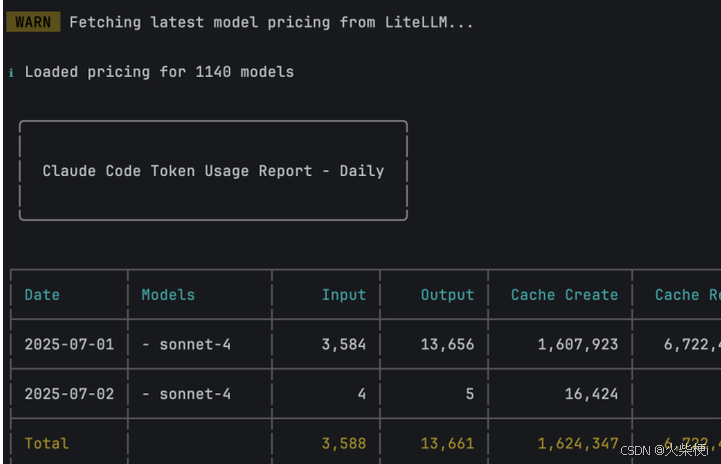Click the input value '3,584'

point(344,344)
